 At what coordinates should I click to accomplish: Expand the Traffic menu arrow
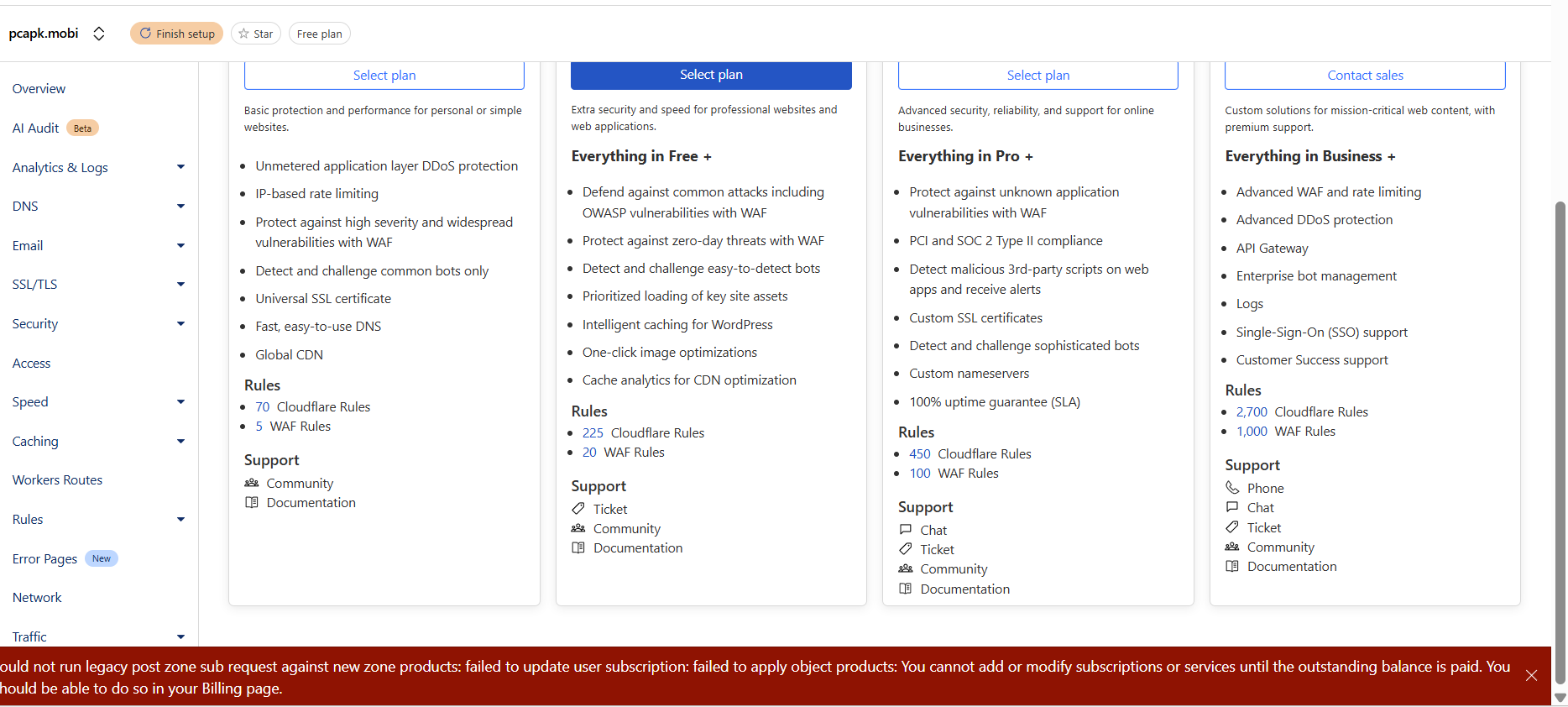coord(180,637)
